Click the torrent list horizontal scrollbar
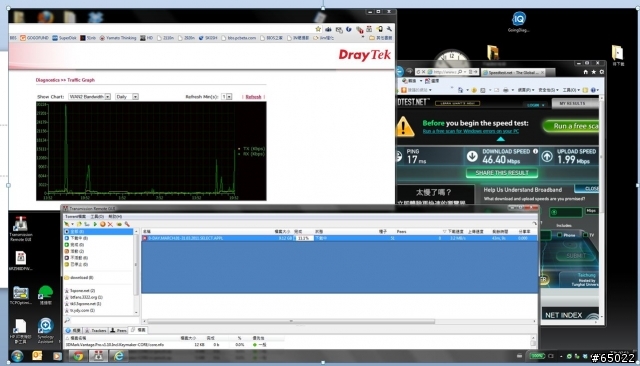This screenshot has width=640, height=366. [x=291, y=321]
